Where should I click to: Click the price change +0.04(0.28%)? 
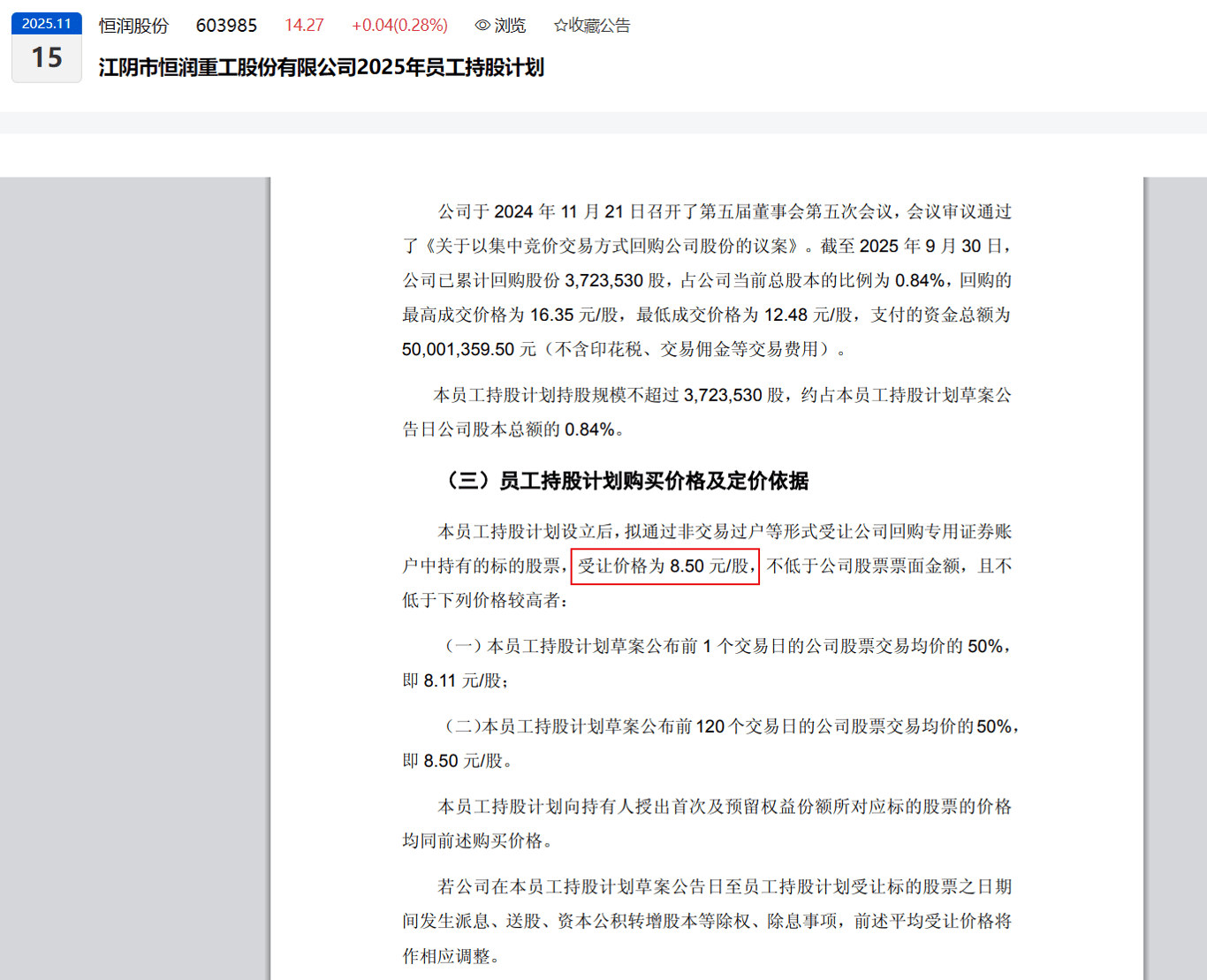click(399, 26)
